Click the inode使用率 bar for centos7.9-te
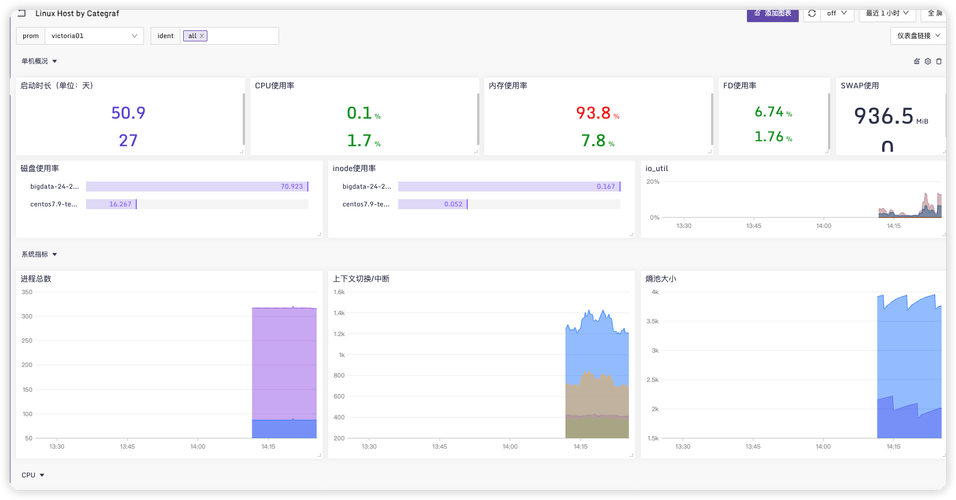The height and width of the screenshot is (500, 956). pos(433,204)
